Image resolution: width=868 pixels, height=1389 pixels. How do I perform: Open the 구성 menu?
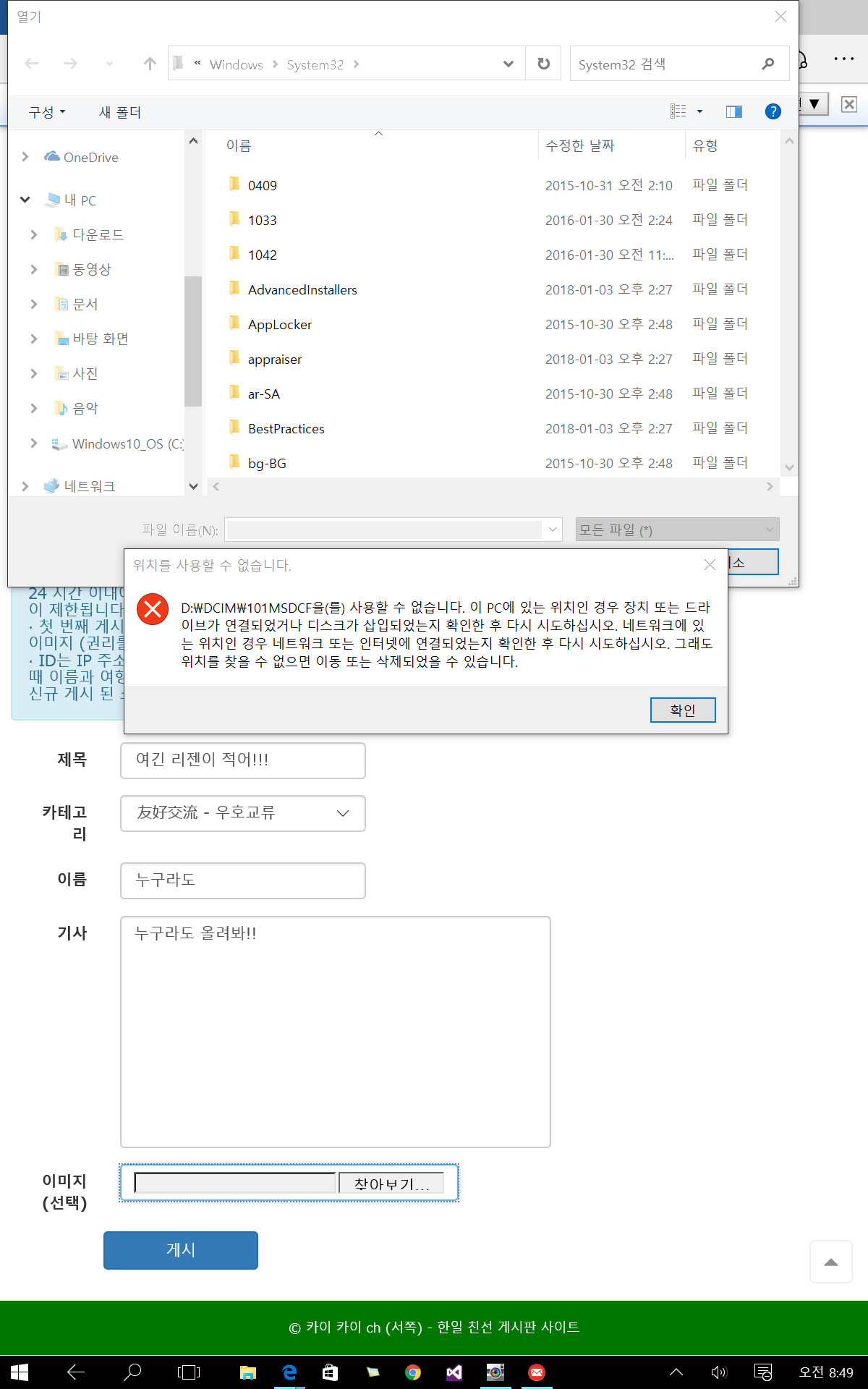[47, 112]
